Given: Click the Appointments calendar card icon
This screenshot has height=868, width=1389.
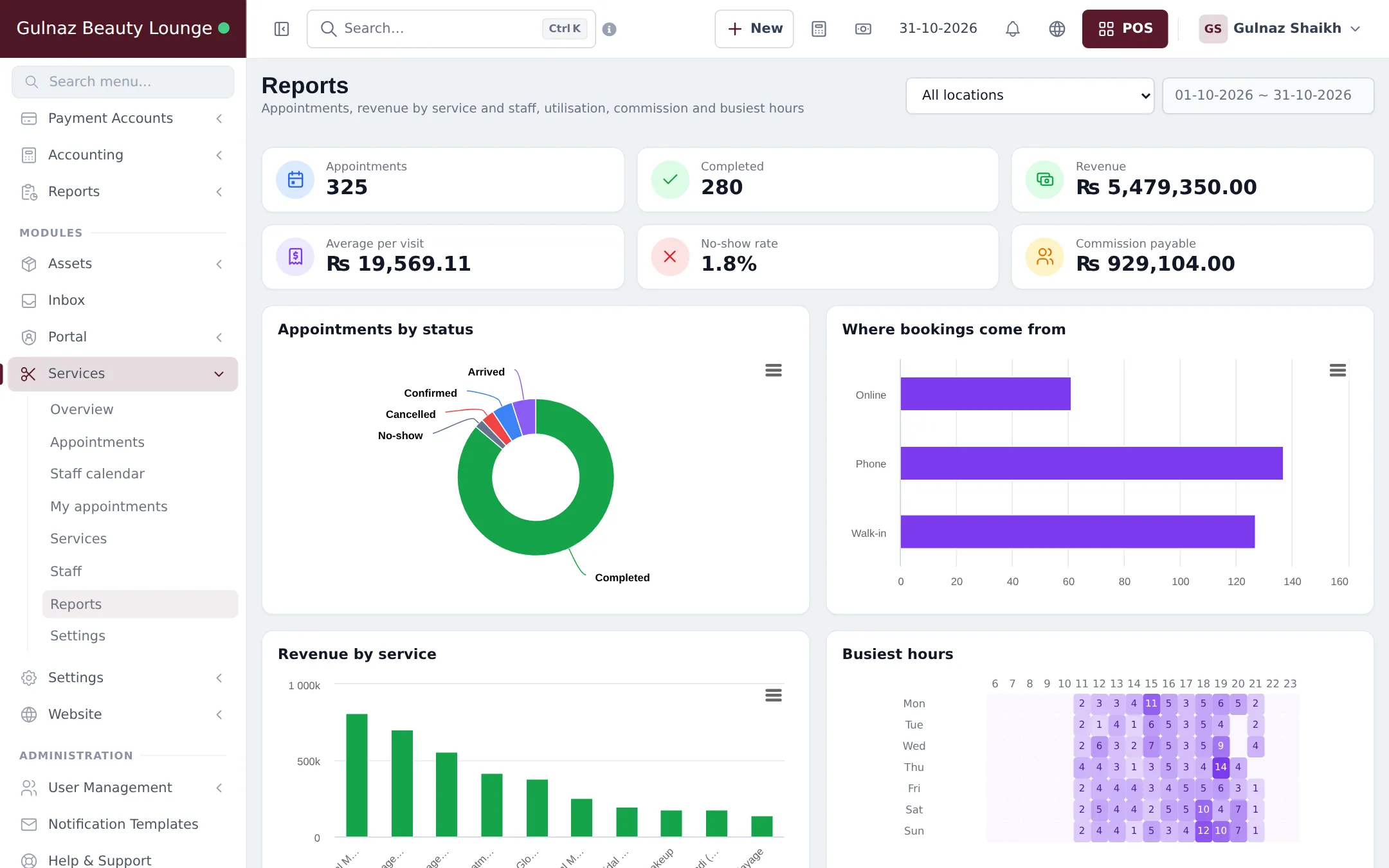Looking at the screenshot, I should (295, 179).
